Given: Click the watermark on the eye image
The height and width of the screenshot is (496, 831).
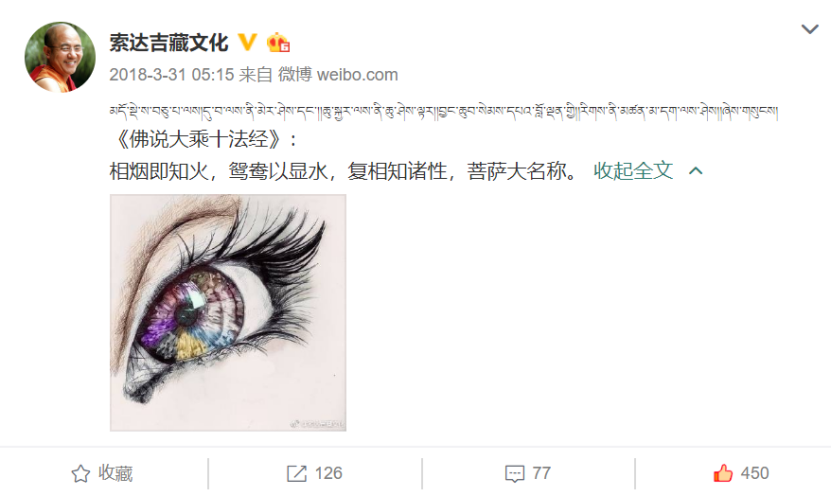Looking at the screenshot, I should pos(317,423).
